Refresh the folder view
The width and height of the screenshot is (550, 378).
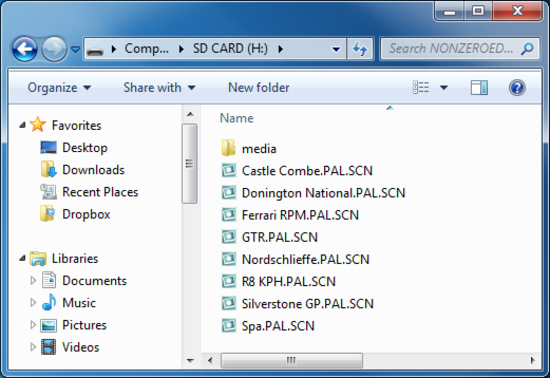(x=360, y=49)
